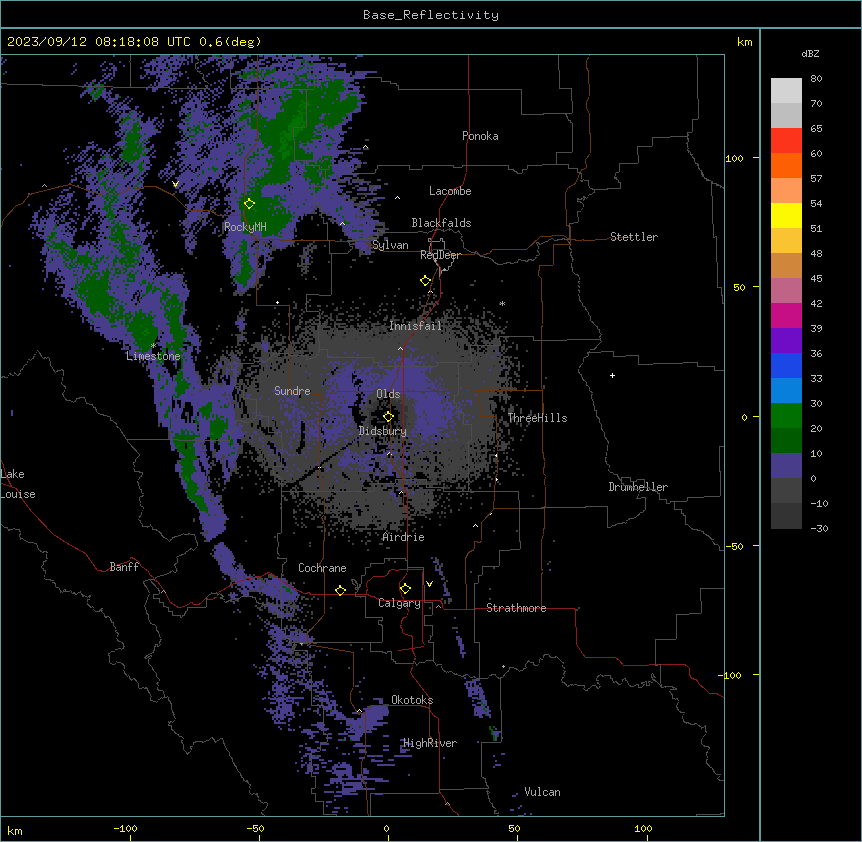Screen dimensions: 862x842
Task: Click the HighRiver label
Action: tap(430, 743)
